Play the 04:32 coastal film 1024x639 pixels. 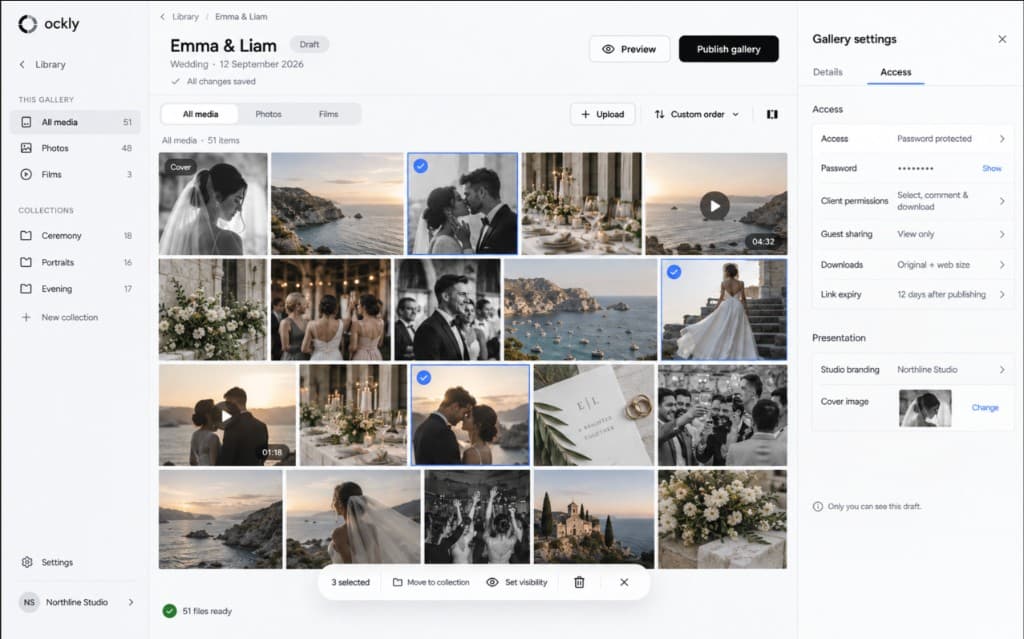pos(715,206)
